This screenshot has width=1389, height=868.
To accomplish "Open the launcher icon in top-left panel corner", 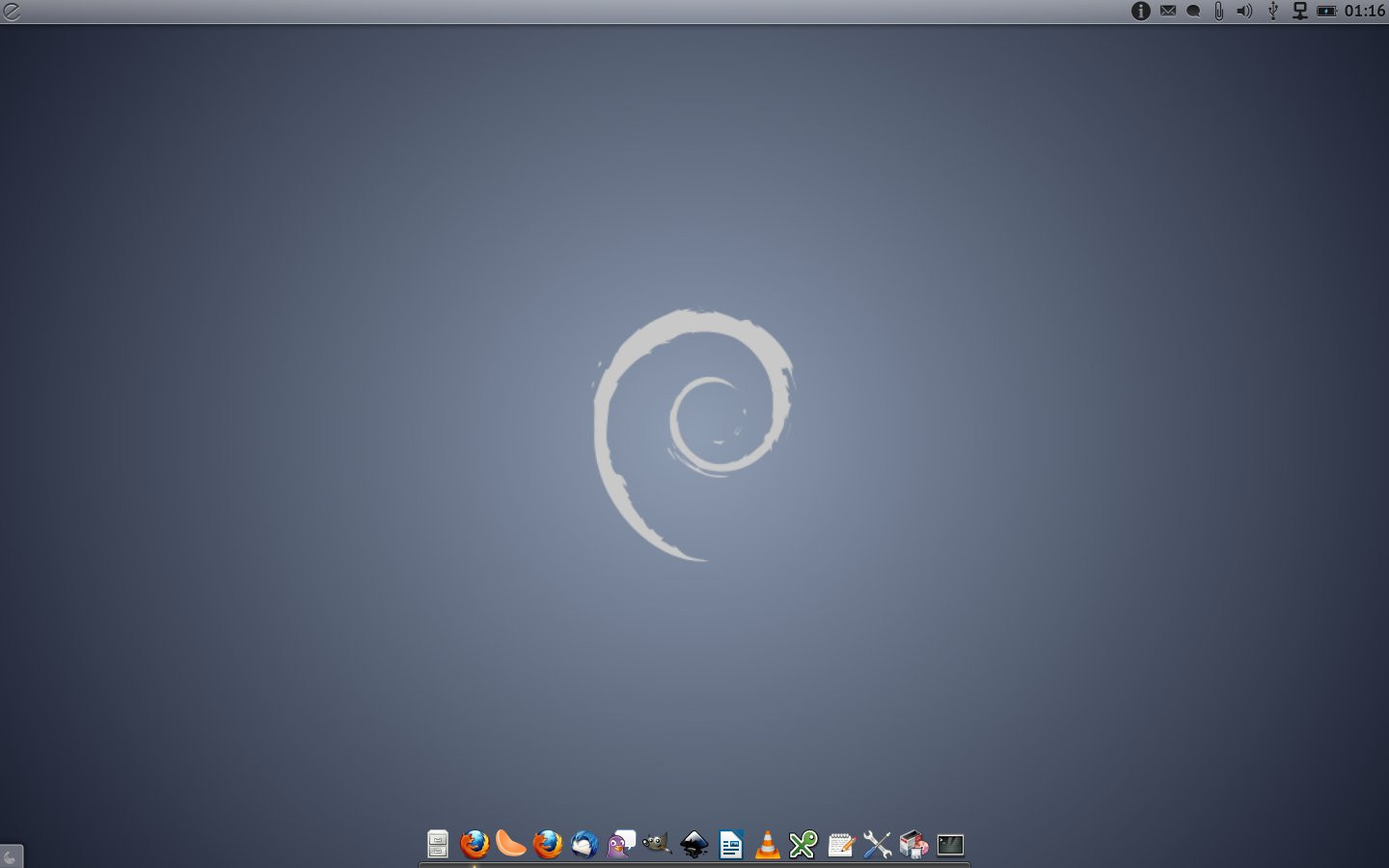I will [x=11, y=12].
